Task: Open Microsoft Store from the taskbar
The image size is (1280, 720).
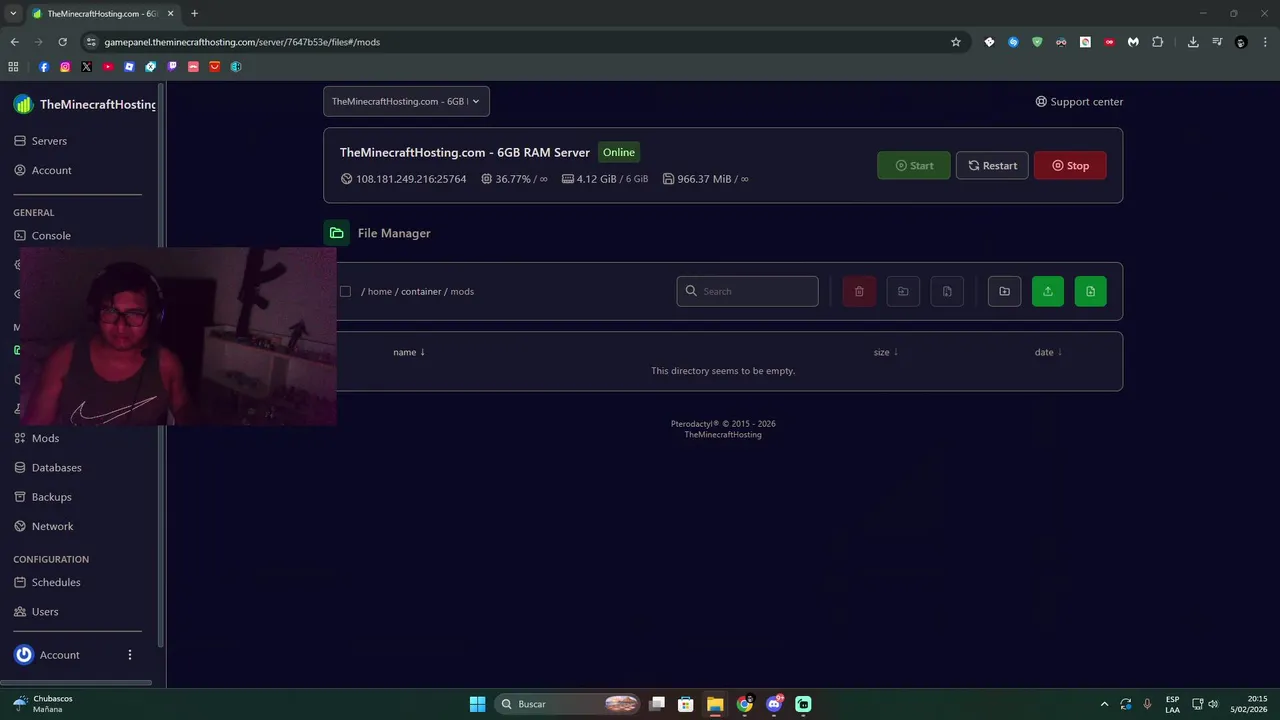Action: (686, 704)
